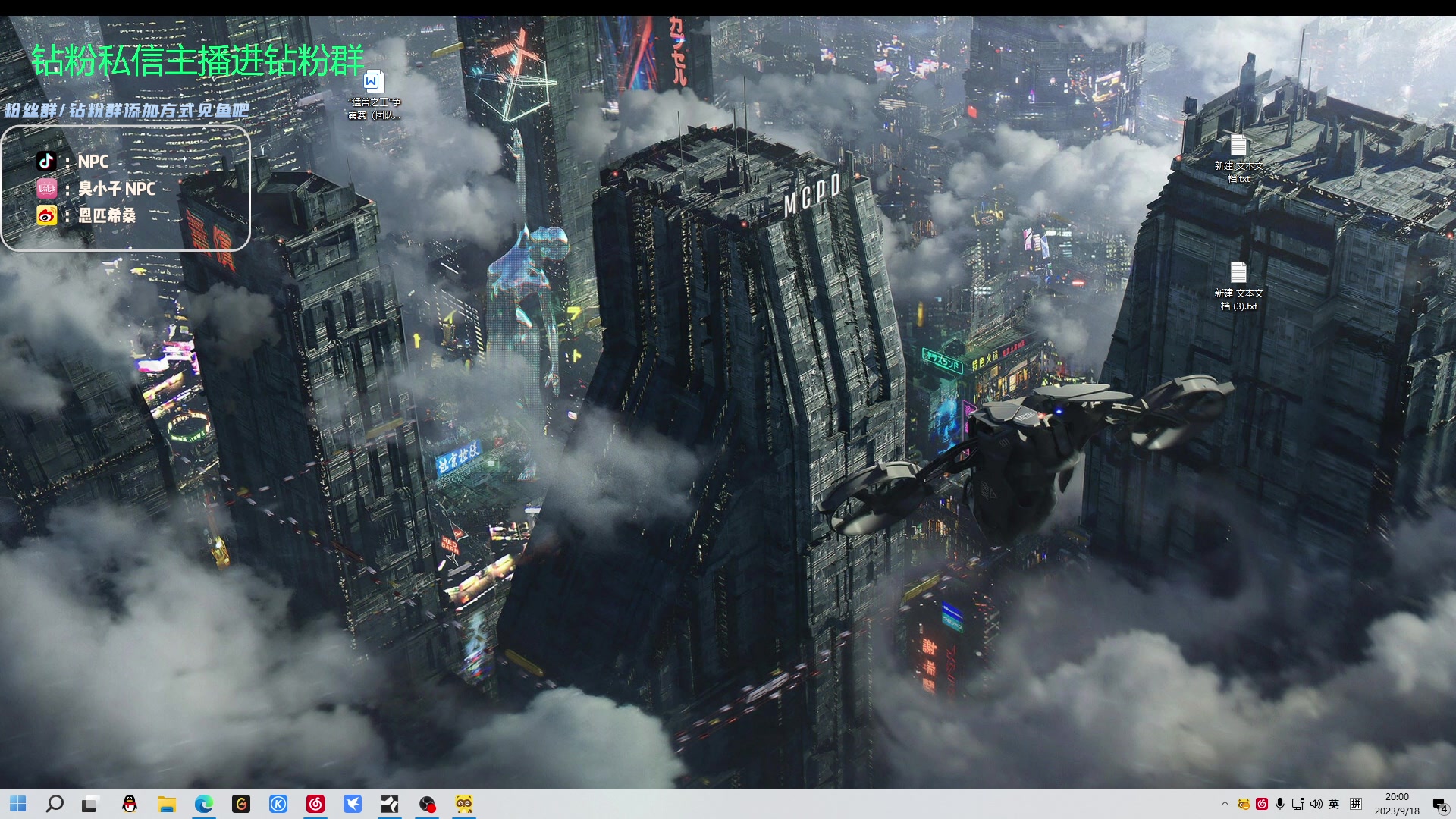The width and height of the screenshot is (1456, 819).
Task: Open NetEase Cloud Music on taskbar
Action: coord(315,804)
